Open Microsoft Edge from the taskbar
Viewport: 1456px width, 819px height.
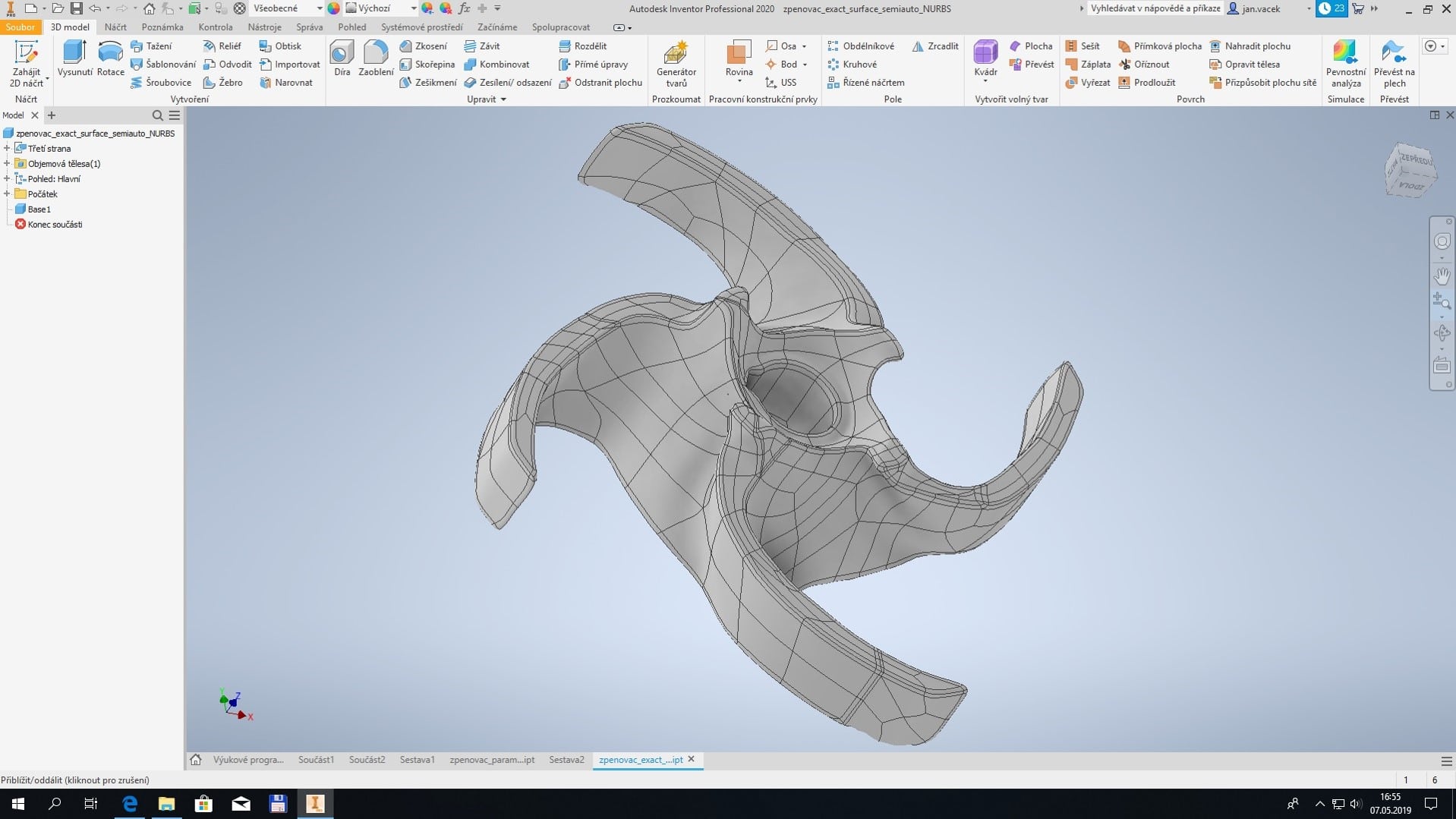pyautogui.click(x=130, y=804)
